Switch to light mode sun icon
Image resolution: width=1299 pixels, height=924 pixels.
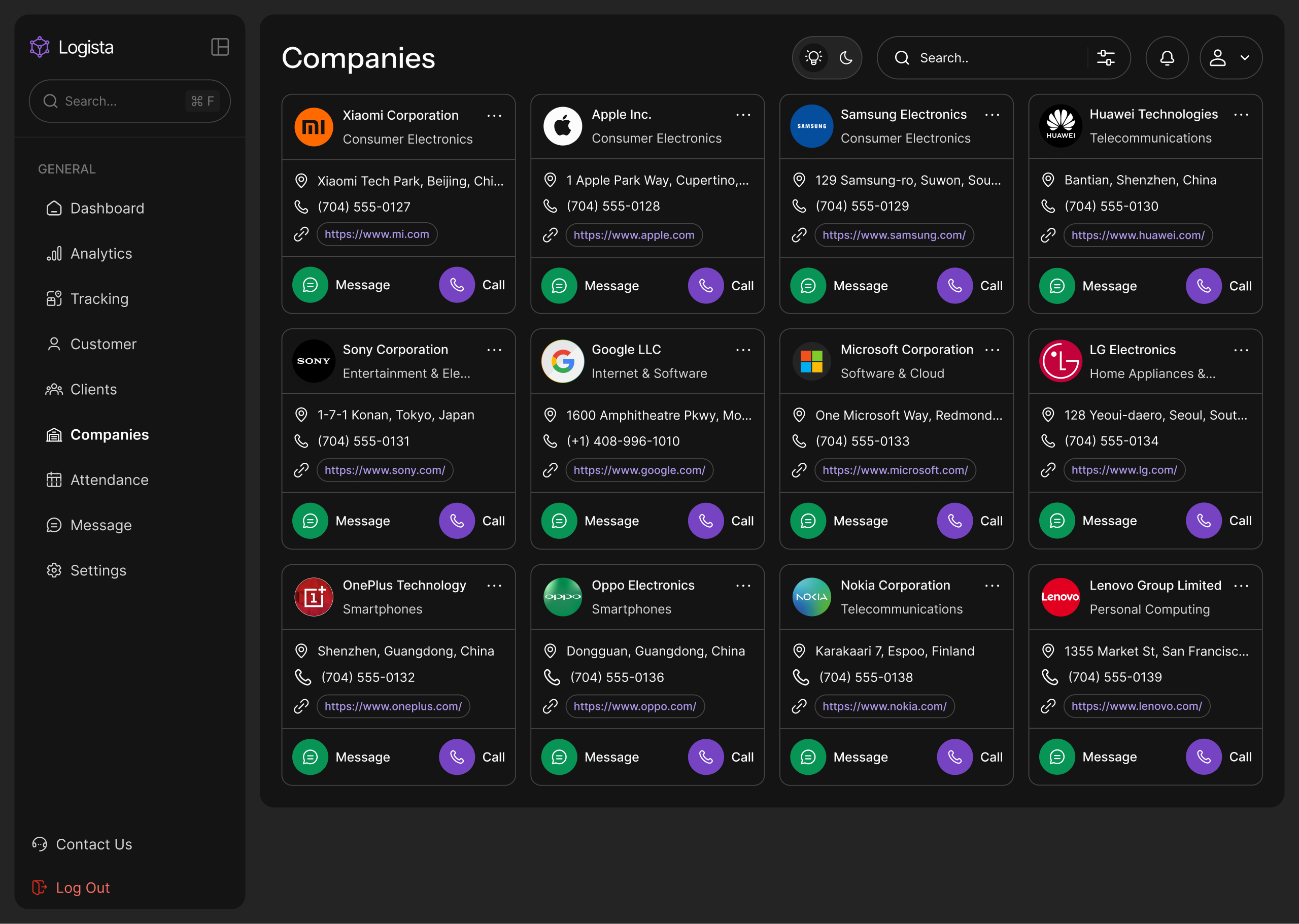click(x=814, y=57)
